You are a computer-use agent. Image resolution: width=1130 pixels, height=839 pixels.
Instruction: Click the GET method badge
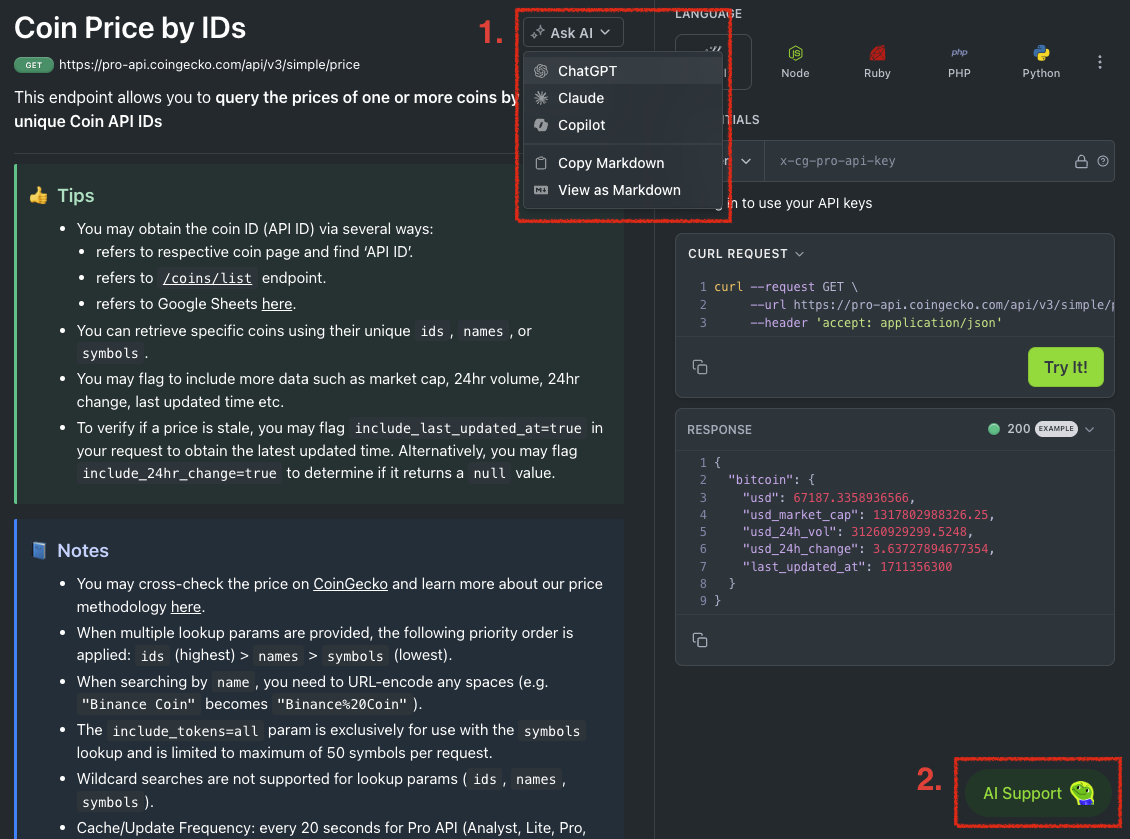(x=34, y=65)
